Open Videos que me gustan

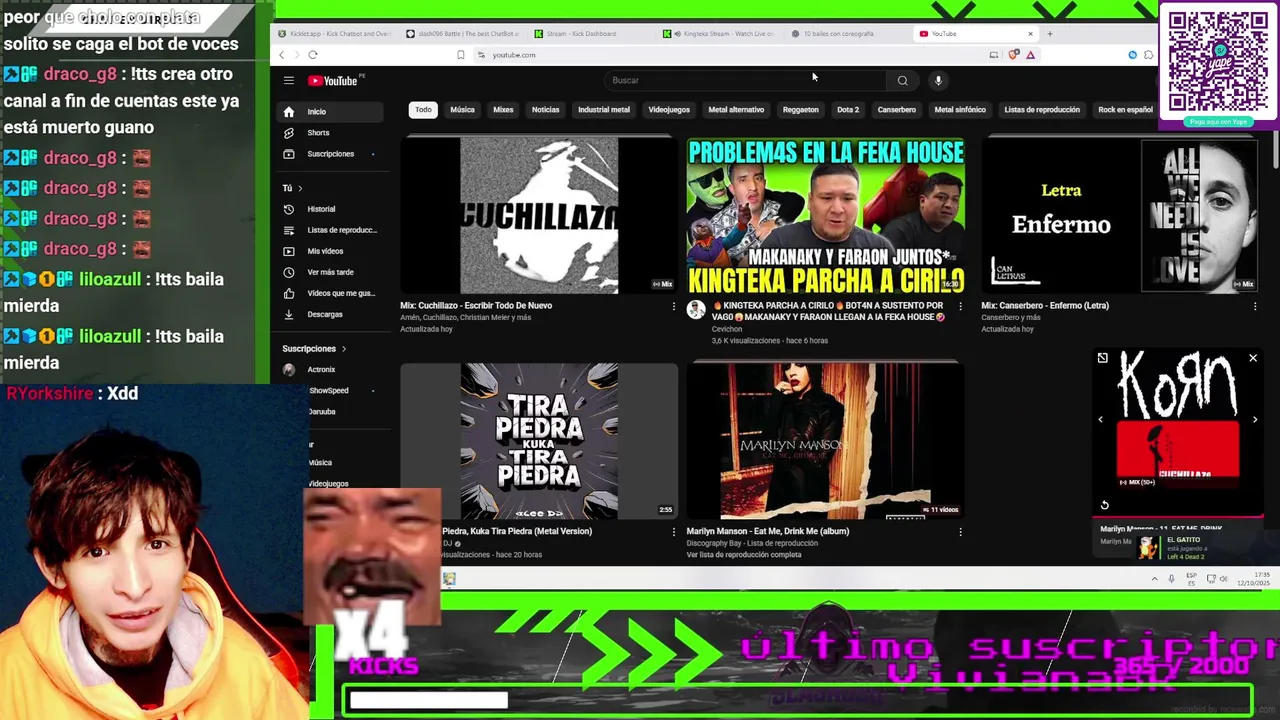pyautogui.click(x=328, y=293)
